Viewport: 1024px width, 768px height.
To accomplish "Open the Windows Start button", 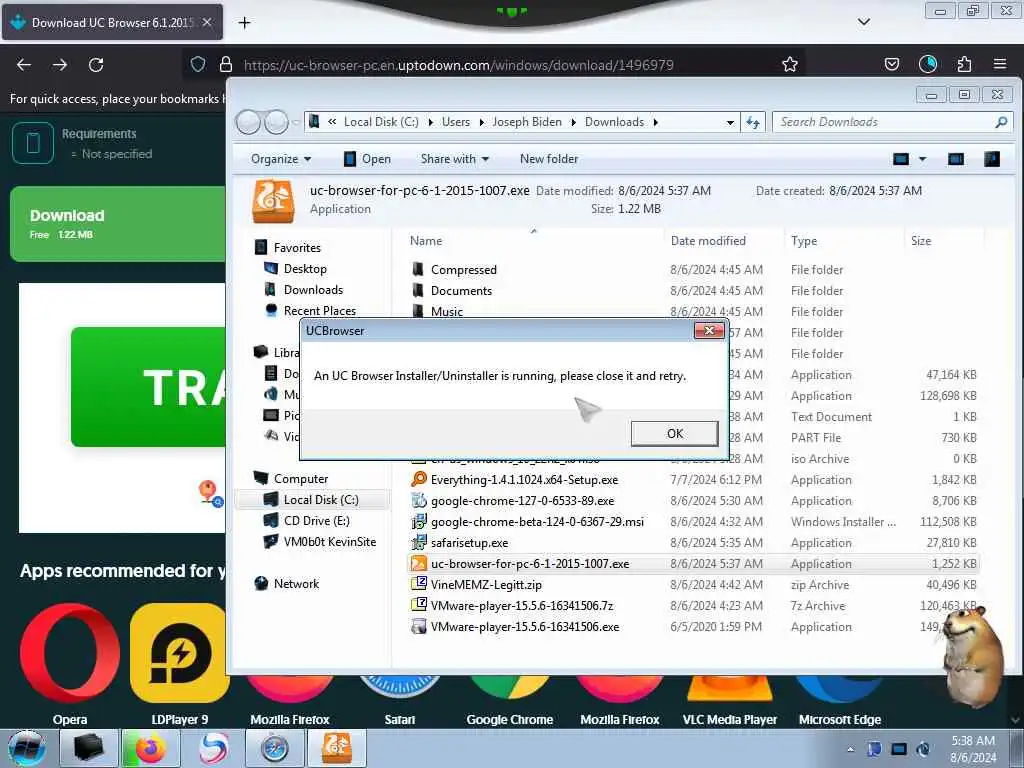I will [27, 748].
